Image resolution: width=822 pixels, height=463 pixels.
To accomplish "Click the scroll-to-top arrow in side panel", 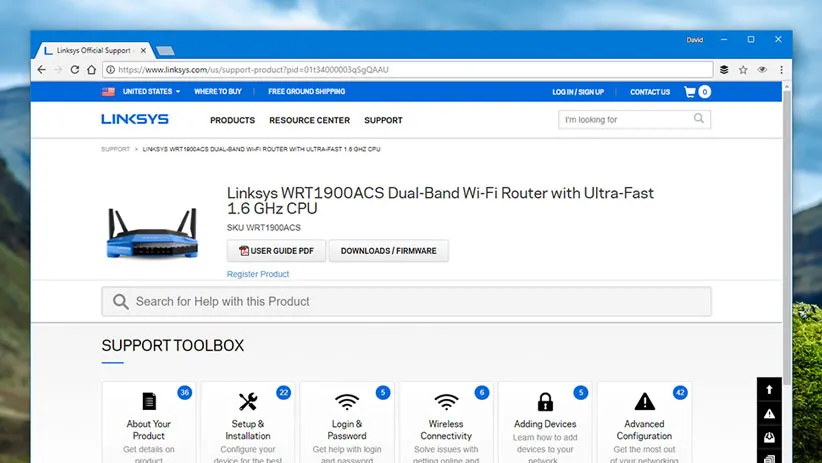I will pos(769,389).
